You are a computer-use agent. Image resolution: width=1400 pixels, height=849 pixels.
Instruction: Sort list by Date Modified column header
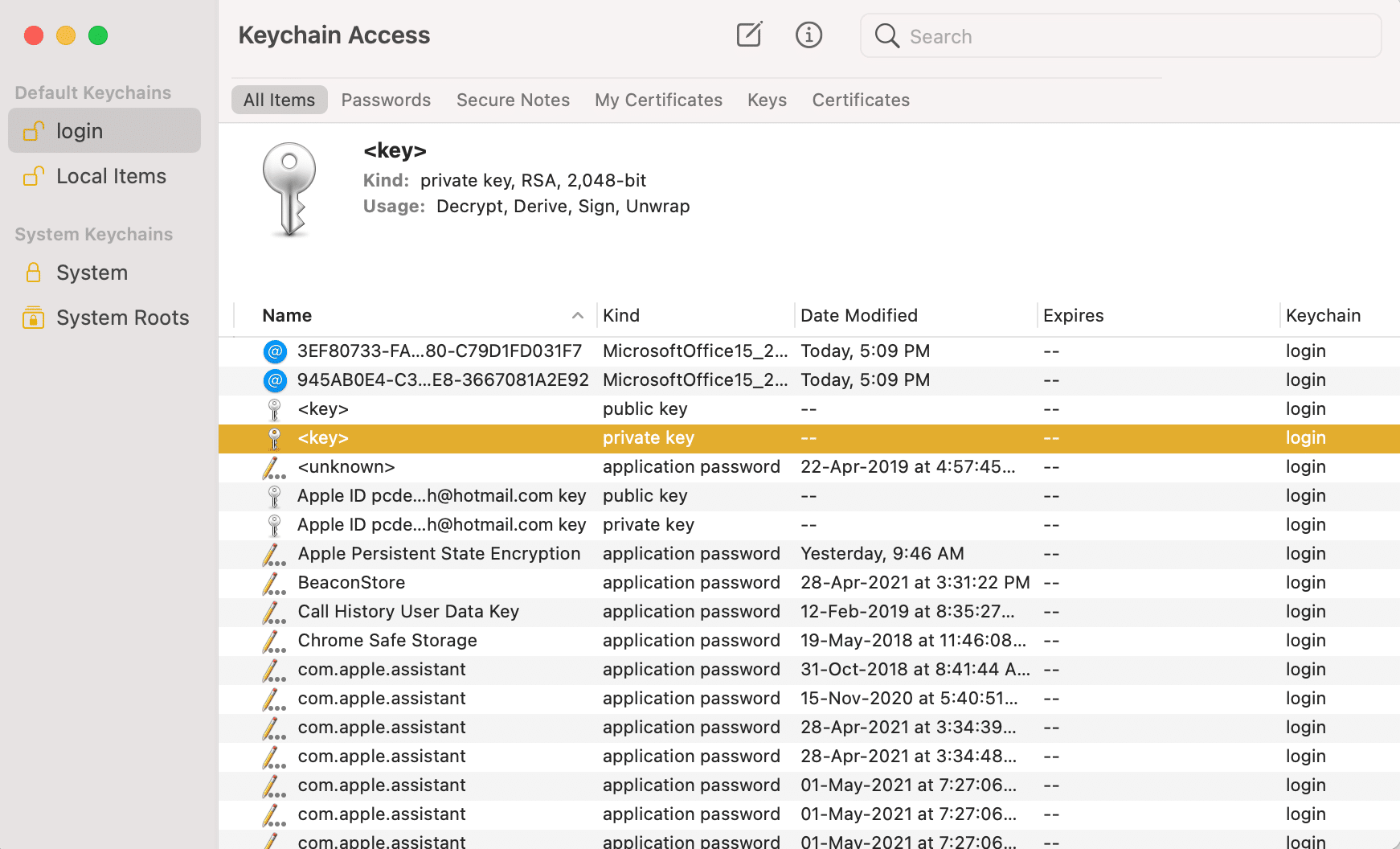click(858, 316)
